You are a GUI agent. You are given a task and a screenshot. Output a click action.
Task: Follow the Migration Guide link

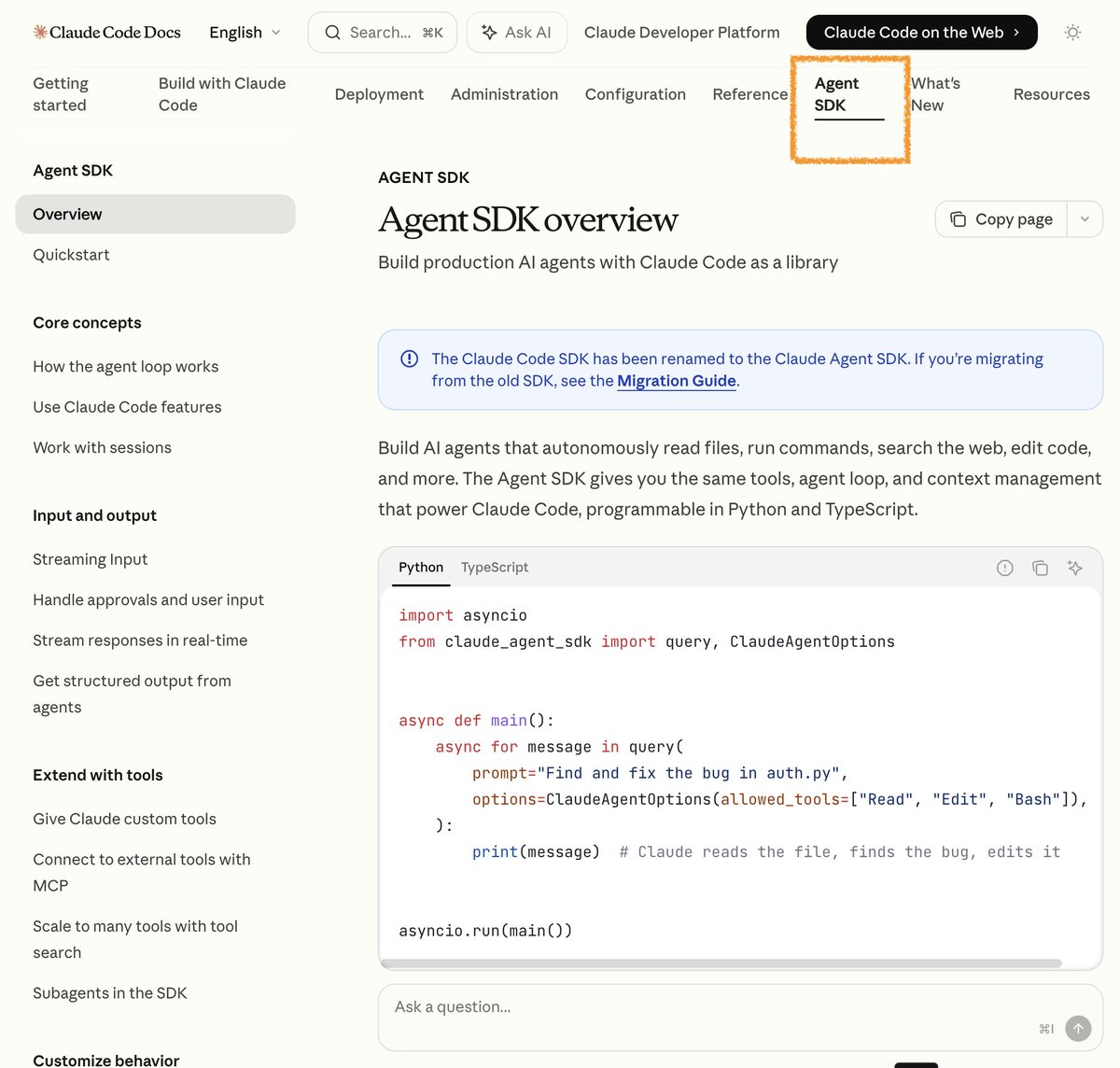click(677, 381)
